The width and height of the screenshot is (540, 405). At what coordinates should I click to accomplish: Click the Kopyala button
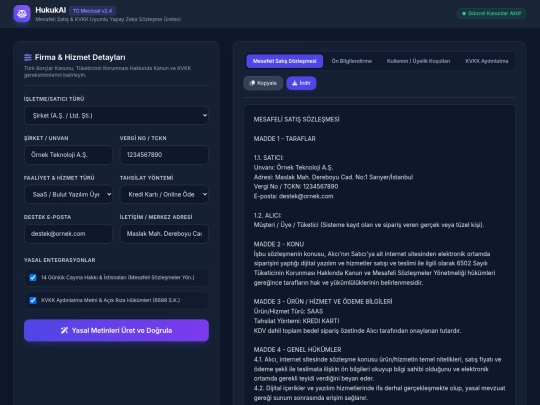263,83
